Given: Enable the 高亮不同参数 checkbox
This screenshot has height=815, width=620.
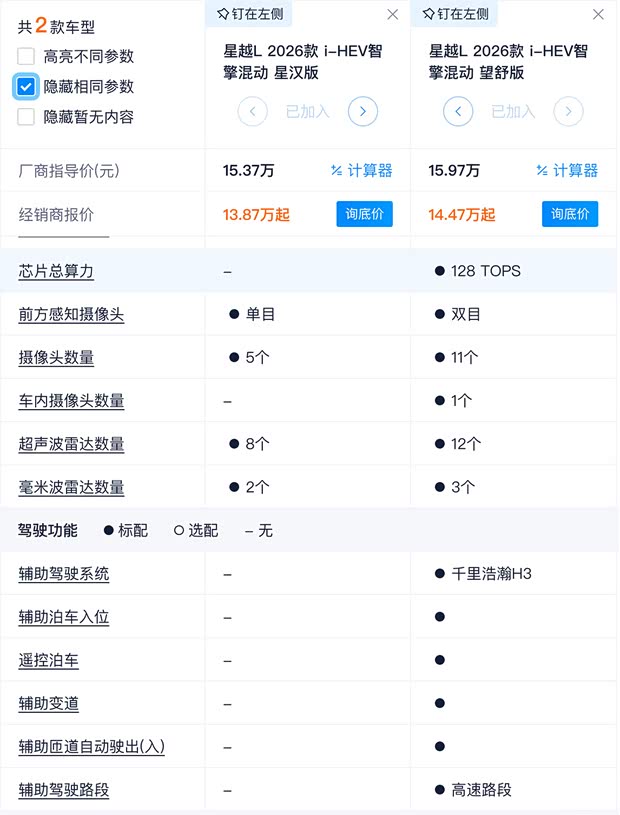Looking at the screenshot, I should pos(26,56).
